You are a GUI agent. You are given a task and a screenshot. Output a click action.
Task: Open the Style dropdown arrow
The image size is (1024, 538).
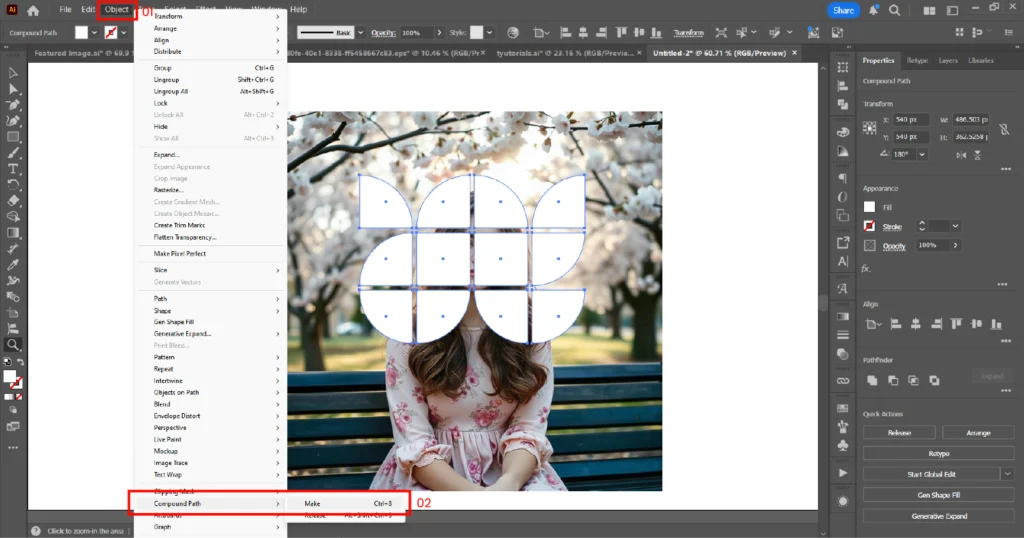[x=489, y=33]
